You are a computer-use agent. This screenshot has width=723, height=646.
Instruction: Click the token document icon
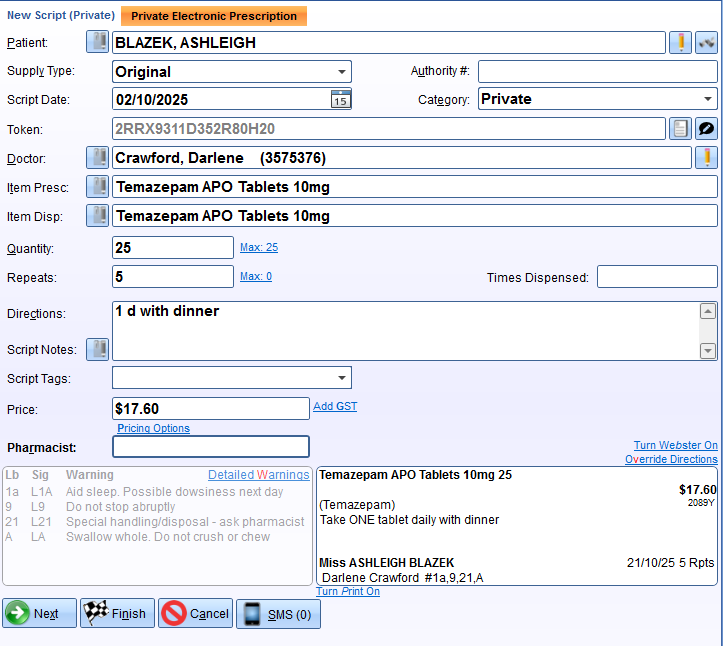[681, 129]
